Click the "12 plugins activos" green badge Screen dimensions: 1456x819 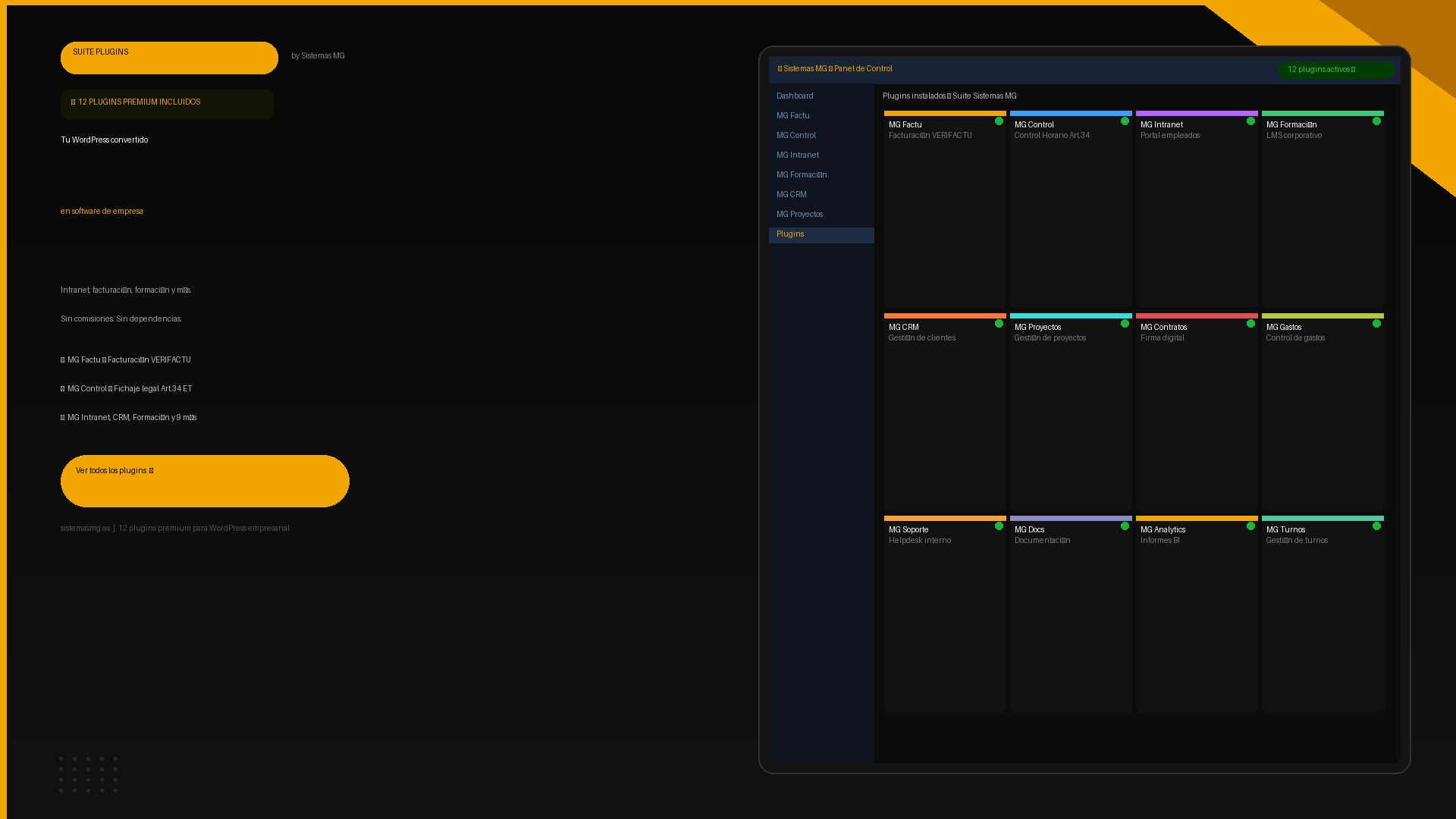click(1335, 70)
